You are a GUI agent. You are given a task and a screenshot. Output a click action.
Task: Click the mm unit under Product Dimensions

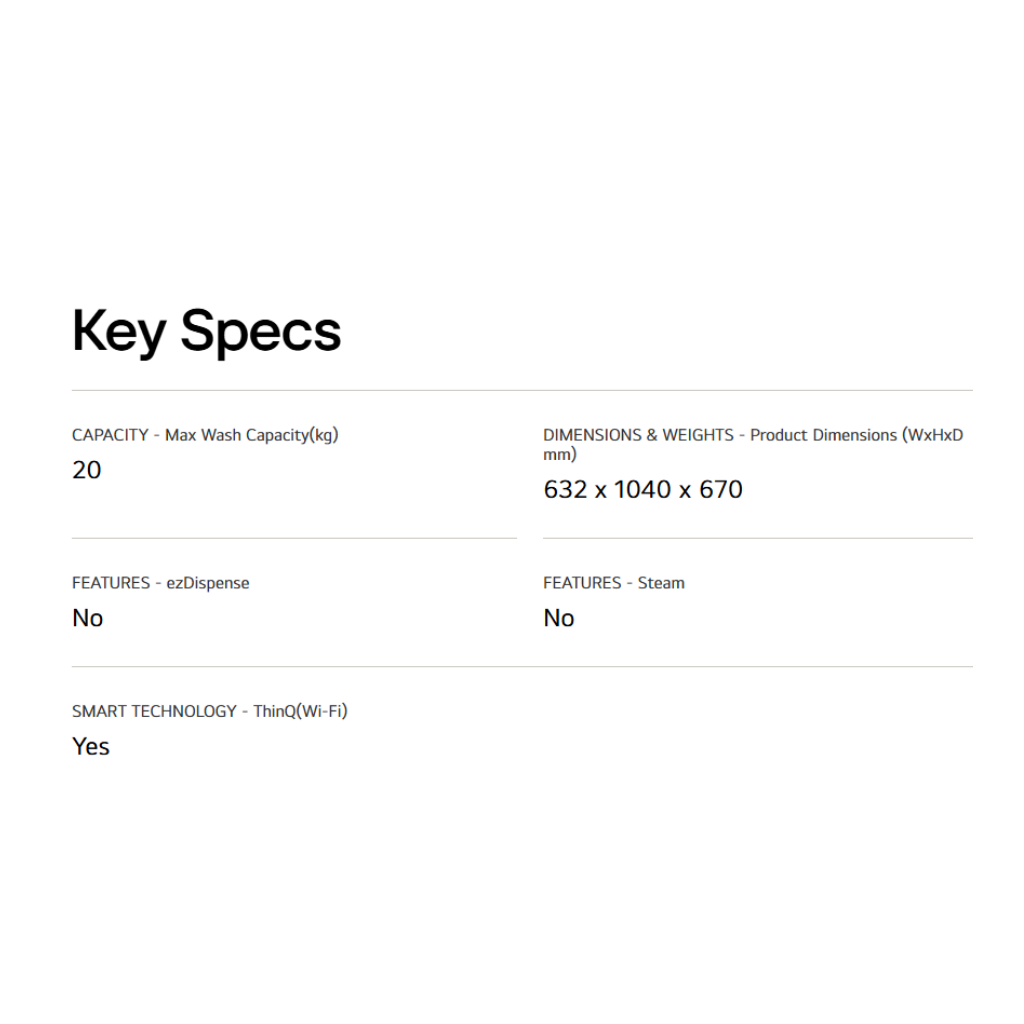pyautogui.click(x=559, y=454)
